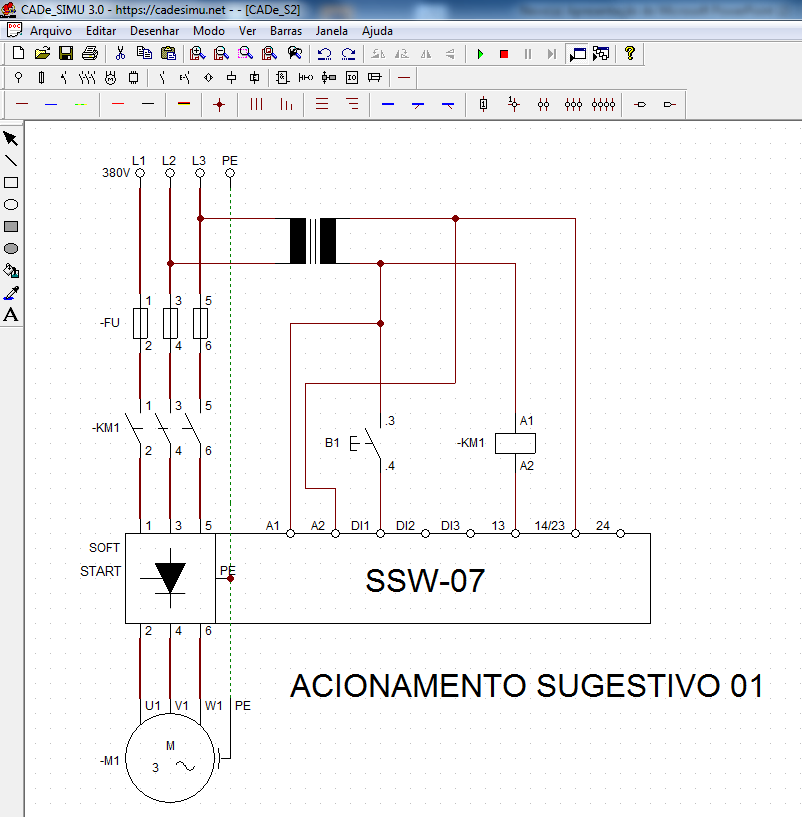Open the motors component category icon
This screenshot has width=802, height=817.
[x=110, y=78]
